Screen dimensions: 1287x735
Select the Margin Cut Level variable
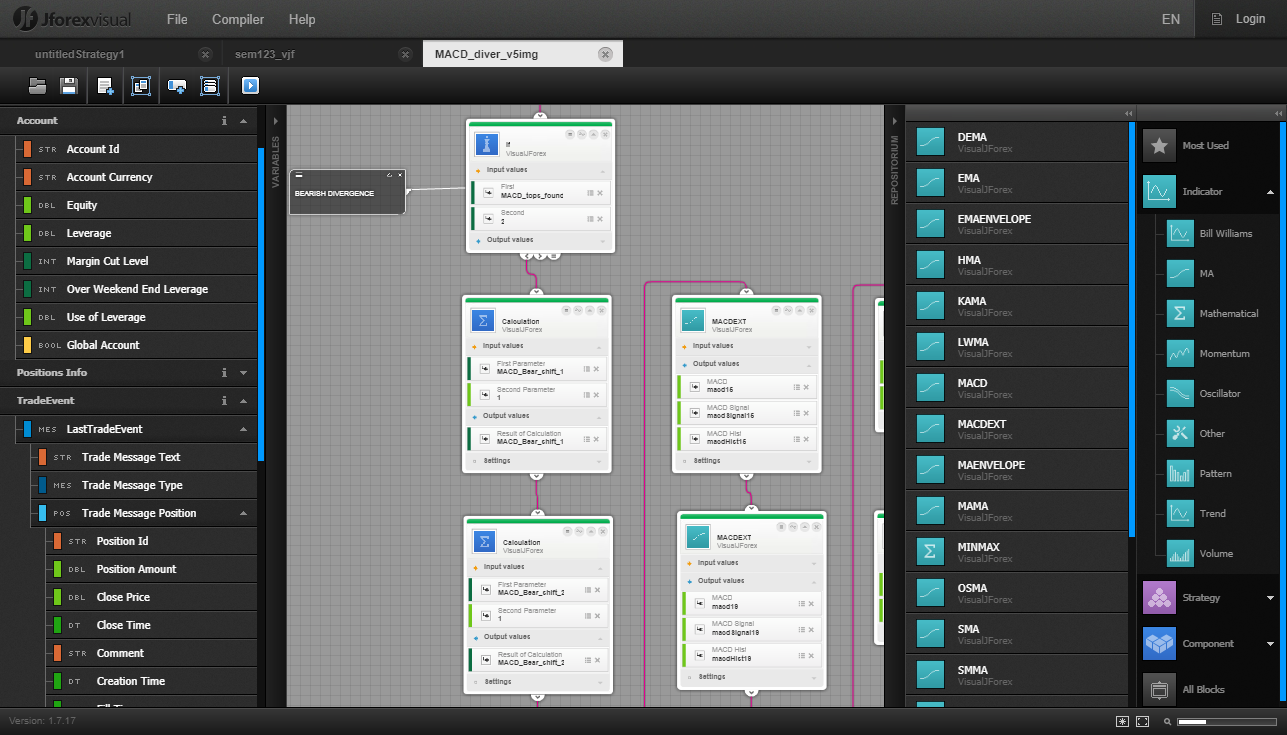(x=138, y=261)
